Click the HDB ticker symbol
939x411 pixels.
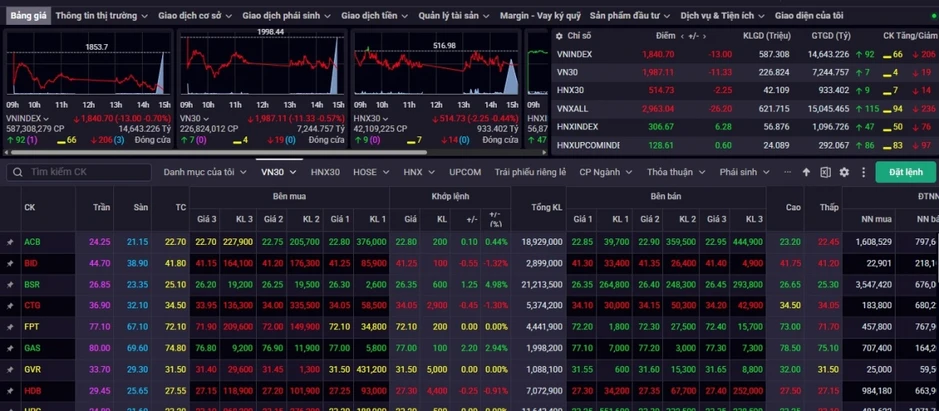32,391
